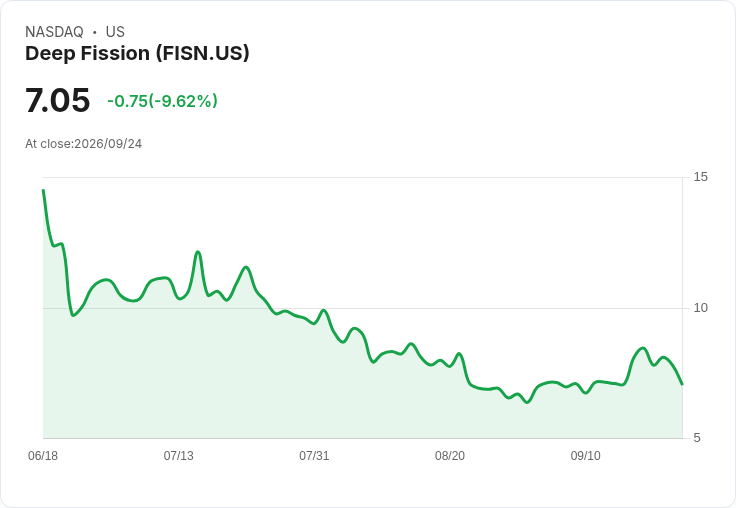
Task: Click the chart line's final point at right edge
Action: coord(682,385)
